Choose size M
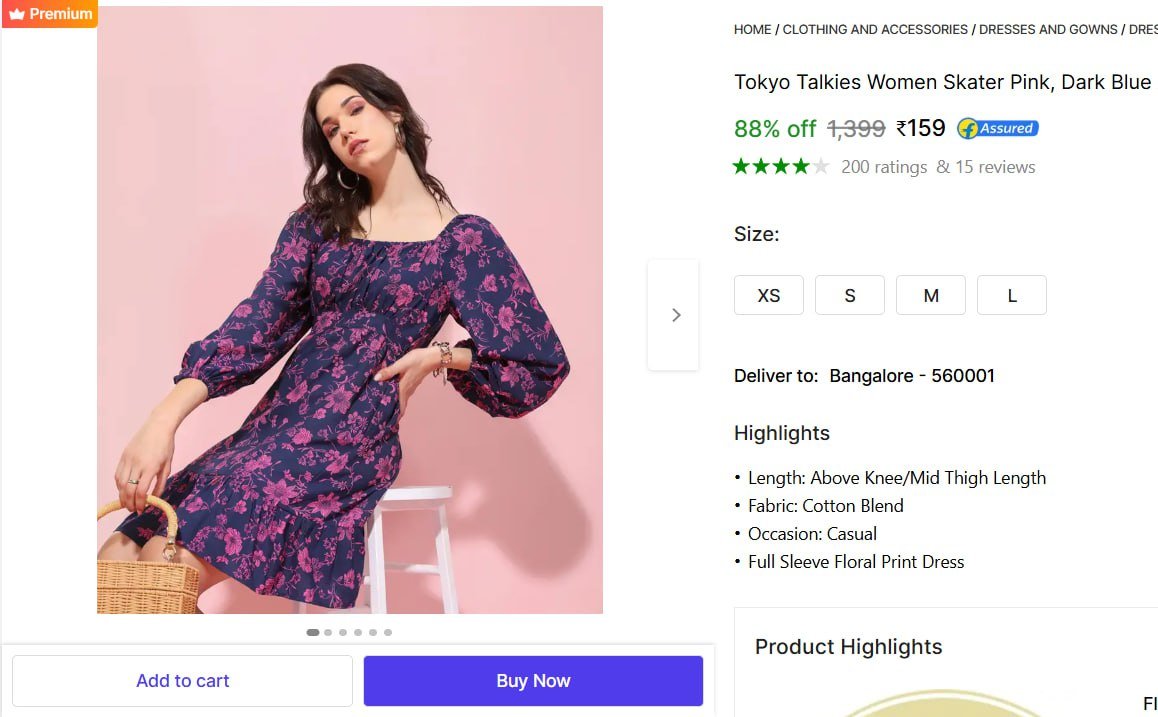Screen dimensions: 1158x717 [930, 296]
